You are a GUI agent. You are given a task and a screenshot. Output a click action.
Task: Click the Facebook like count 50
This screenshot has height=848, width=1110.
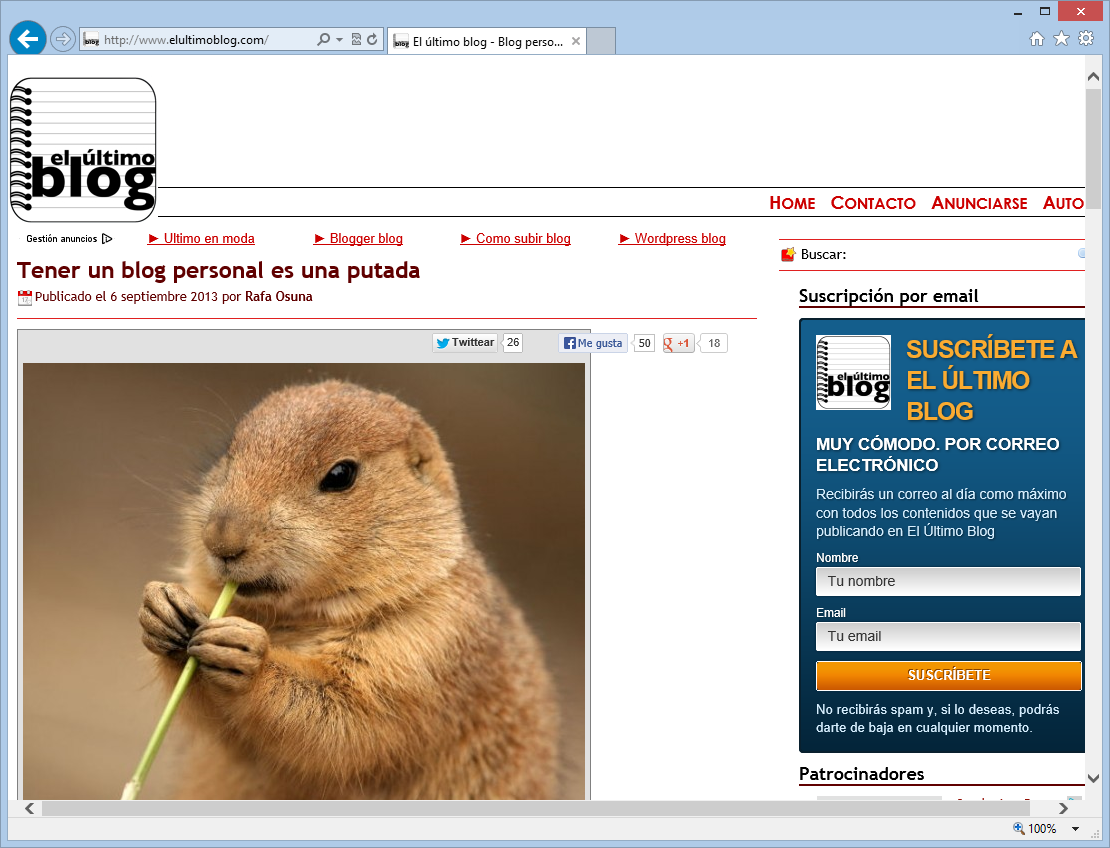(x=643, y=343)
